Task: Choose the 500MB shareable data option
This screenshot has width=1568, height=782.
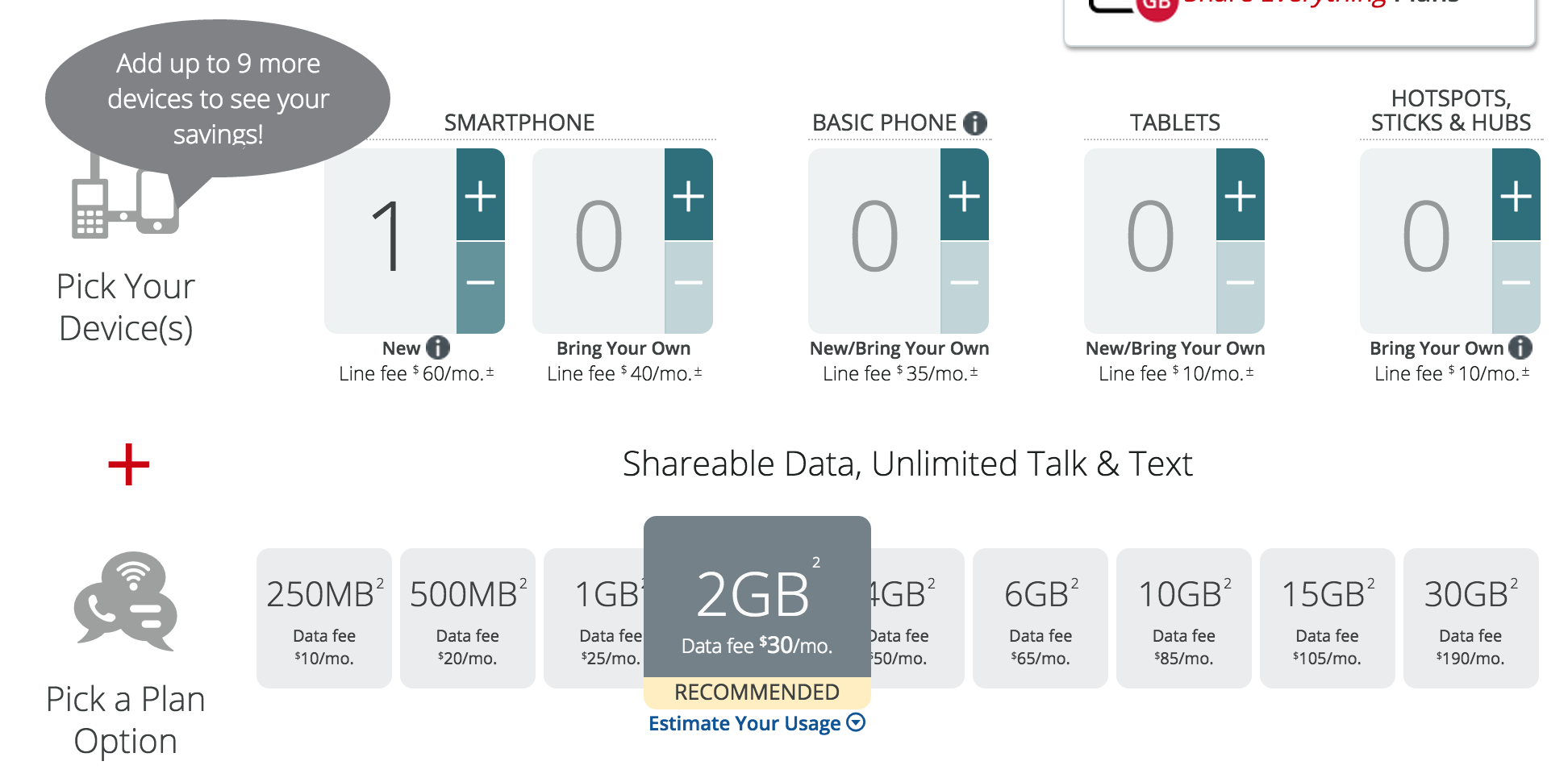Action: 467,618
